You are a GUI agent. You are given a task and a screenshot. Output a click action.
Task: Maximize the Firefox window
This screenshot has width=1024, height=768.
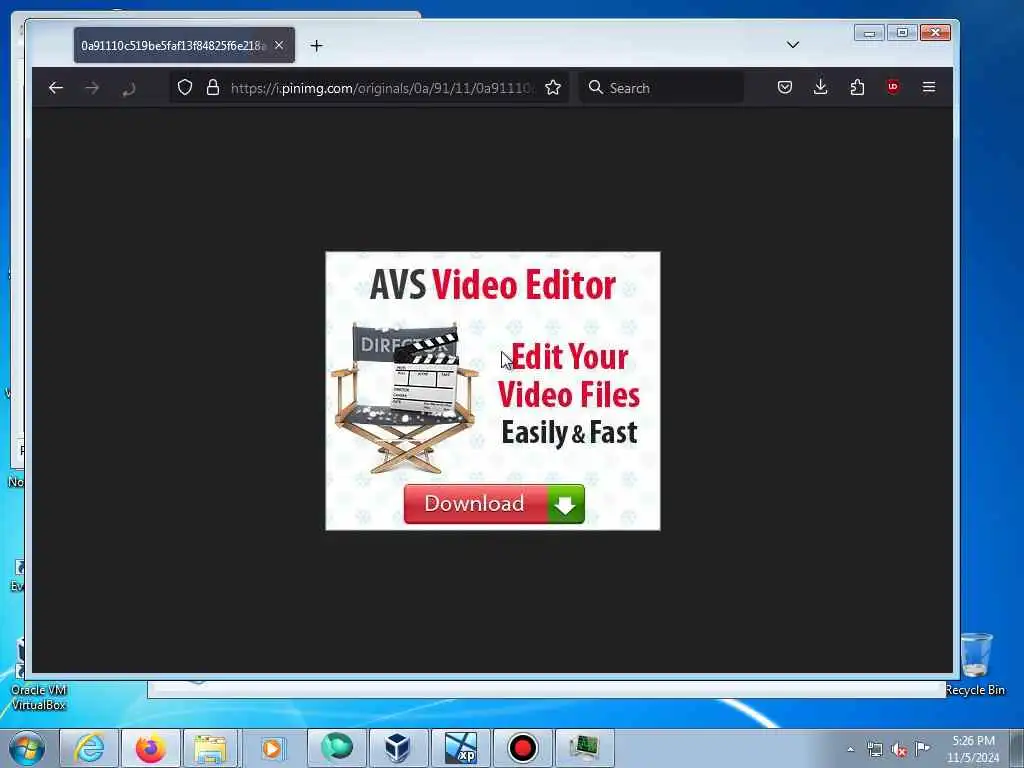point(902,33)
